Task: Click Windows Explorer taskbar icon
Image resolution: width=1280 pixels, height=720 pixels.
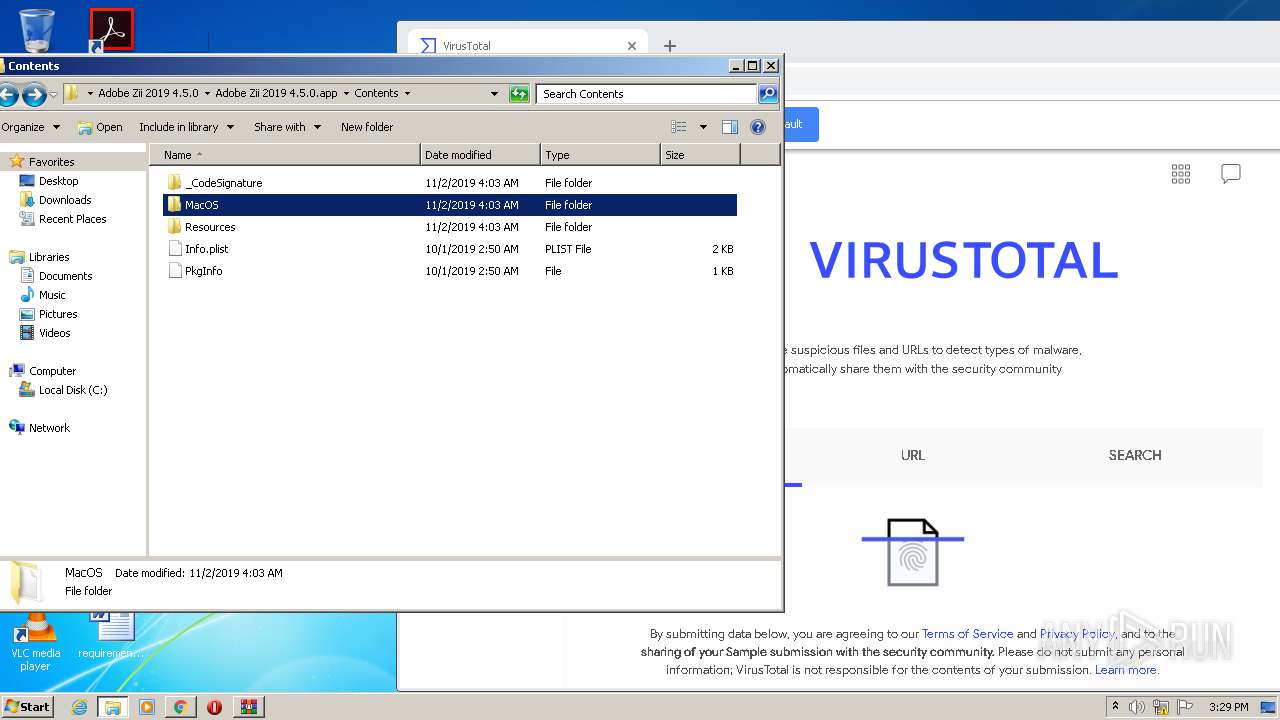Action: coord(113,707)
